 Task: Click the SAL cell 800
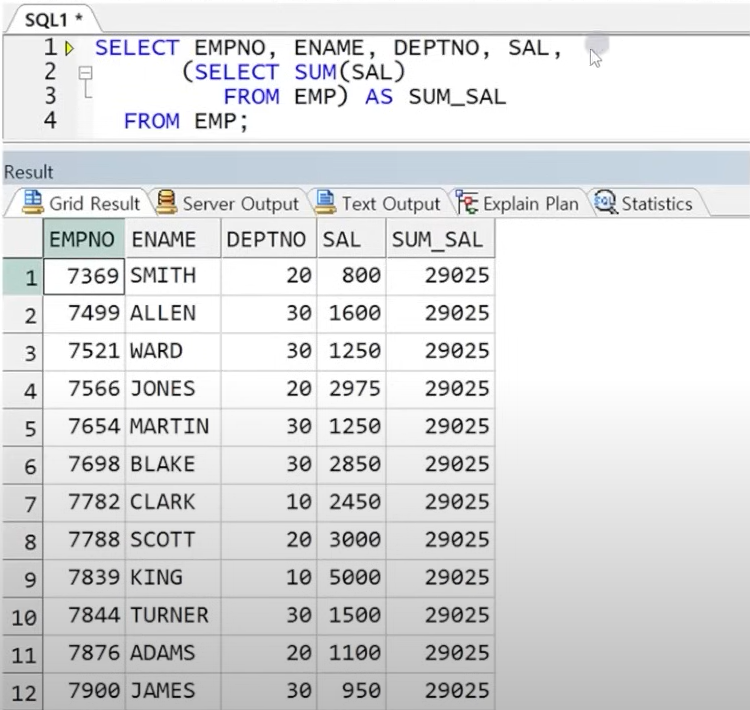[x=352, y=276]
